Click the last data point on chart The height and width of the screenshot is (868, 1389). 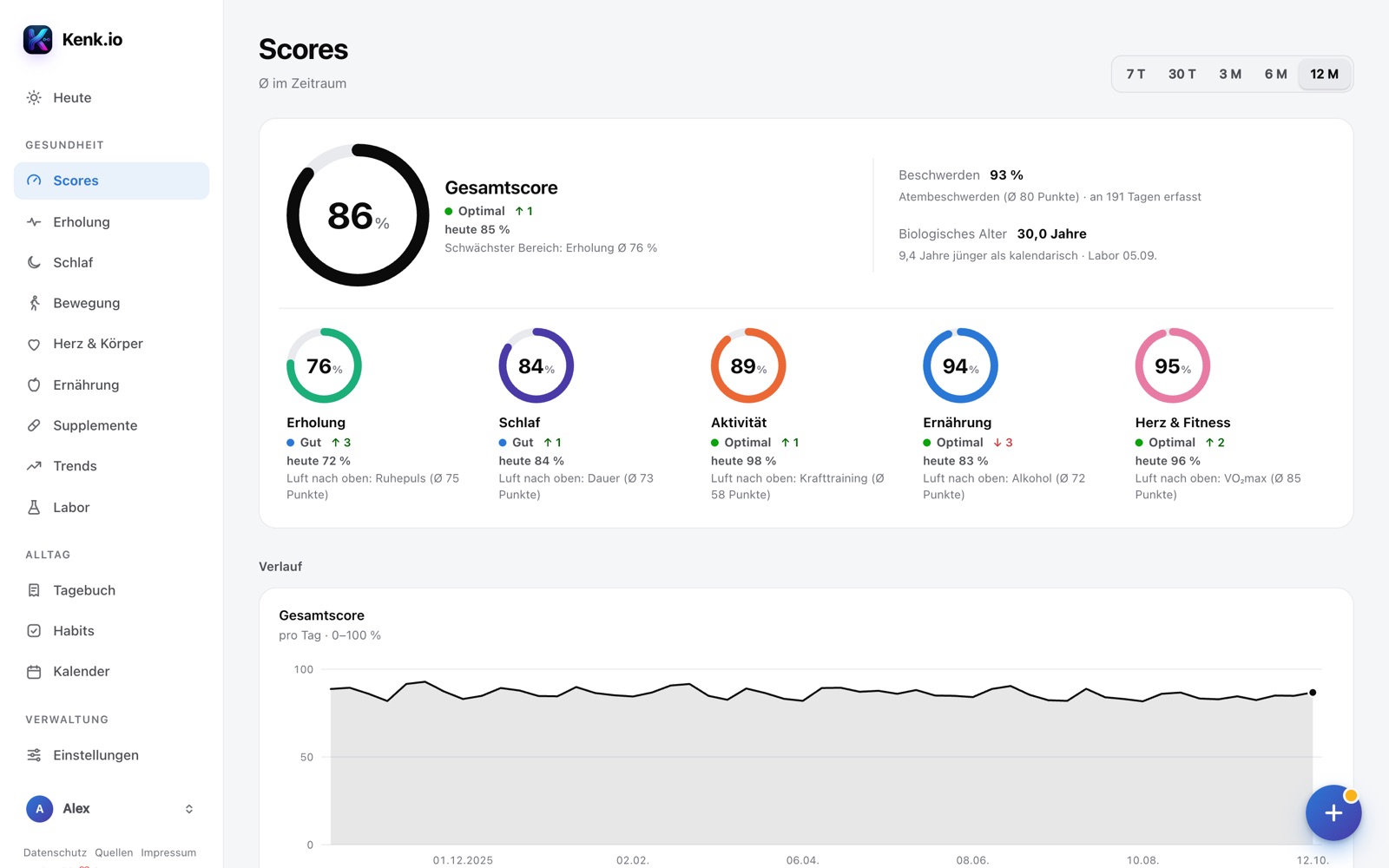pyautogui.click(x=1313, y=693)
